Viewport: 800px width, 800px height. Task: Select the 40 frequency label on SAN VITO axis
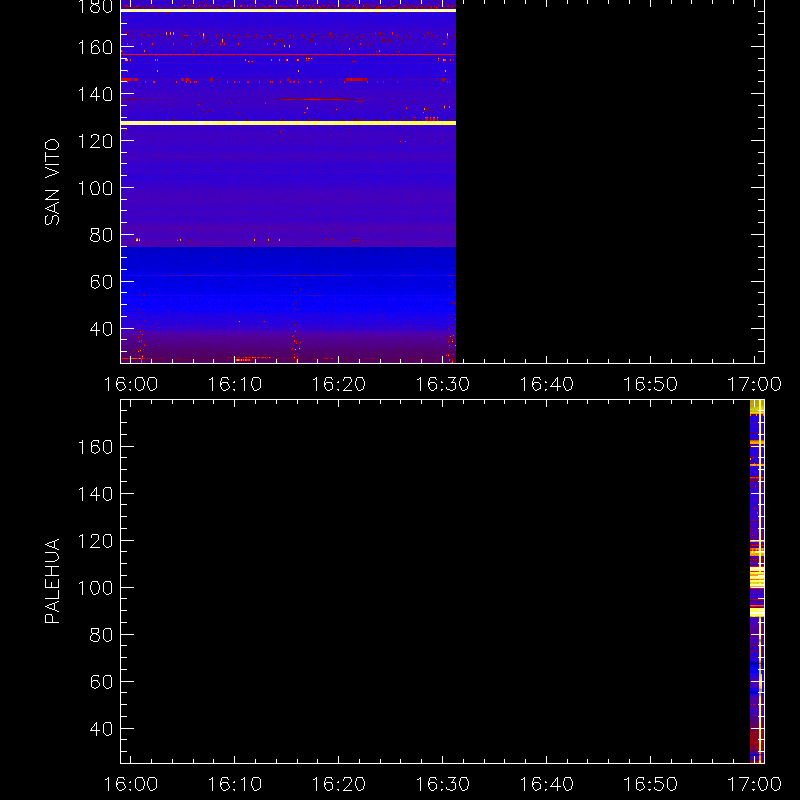pos(101,329)
